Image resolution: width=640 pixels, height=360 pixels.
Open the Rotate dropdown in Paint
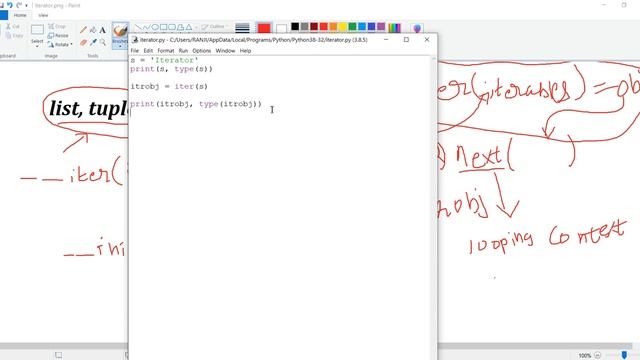(60, 44)
